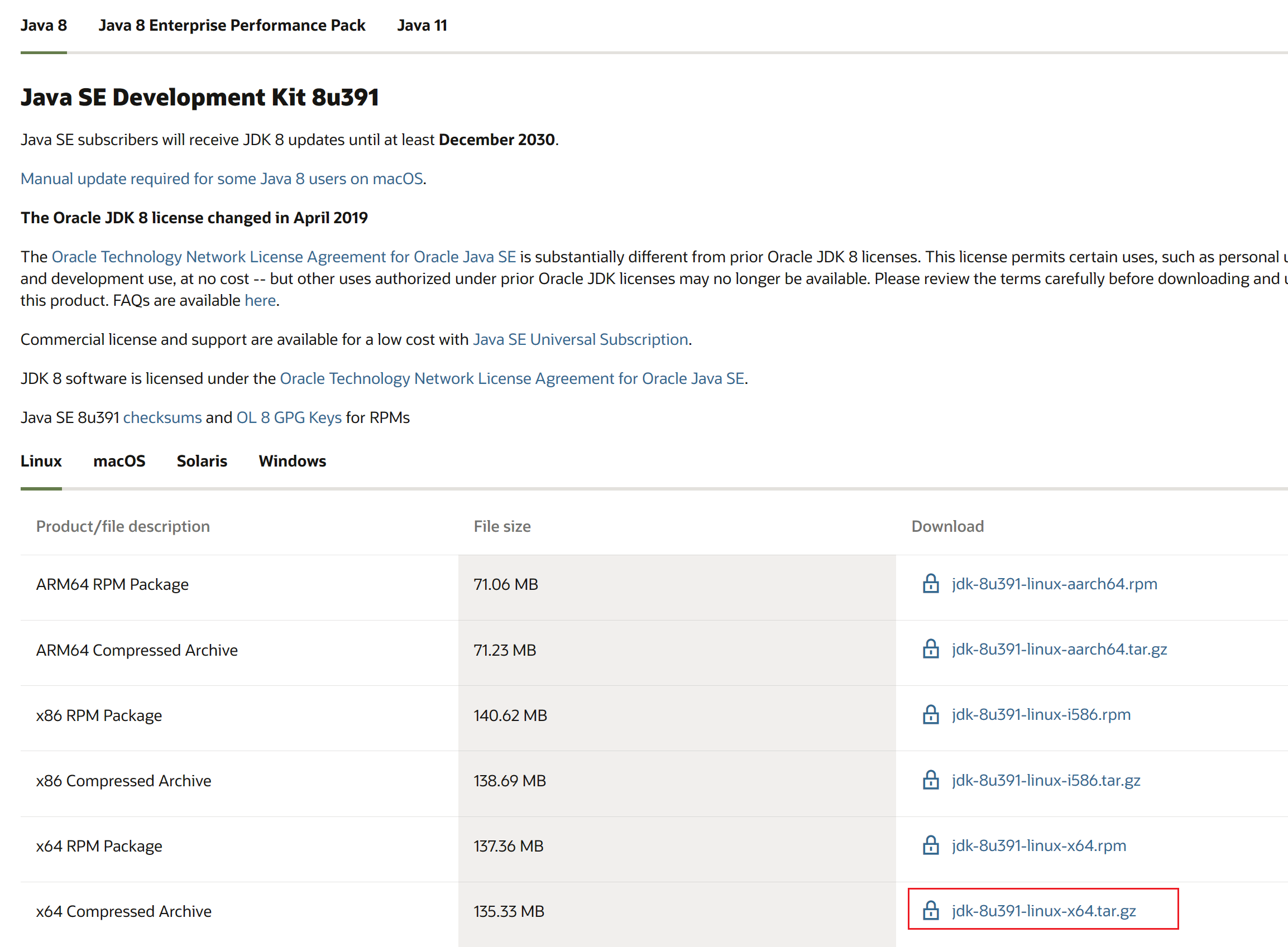Click lock icon beside jdk-8u391-linux-aarch64.rpm
The width and height of the screenshot is (1288, 947).
coord(930,584)
